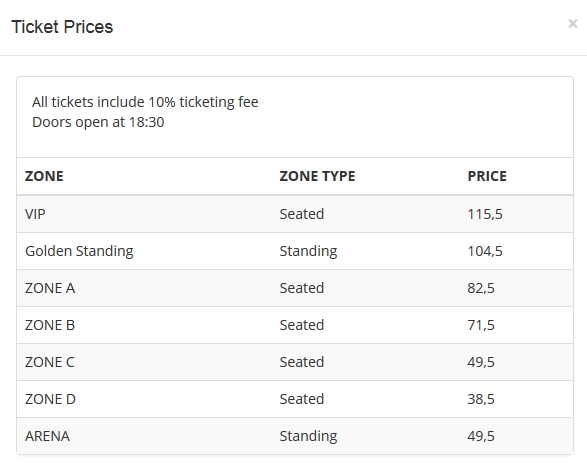Click the ZONE column header

(44, 176)
